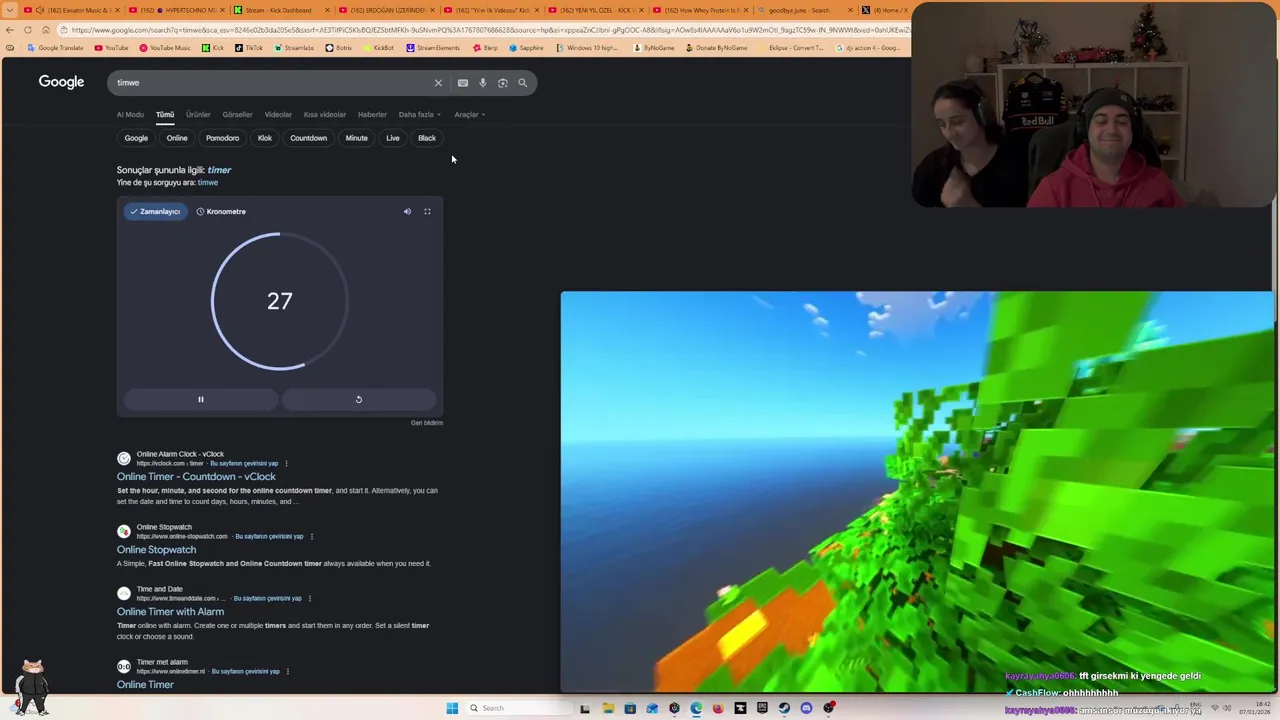Screen dimensions: 1280x720
Task: Select the Ürünler search tab
Action: [198, 115]
